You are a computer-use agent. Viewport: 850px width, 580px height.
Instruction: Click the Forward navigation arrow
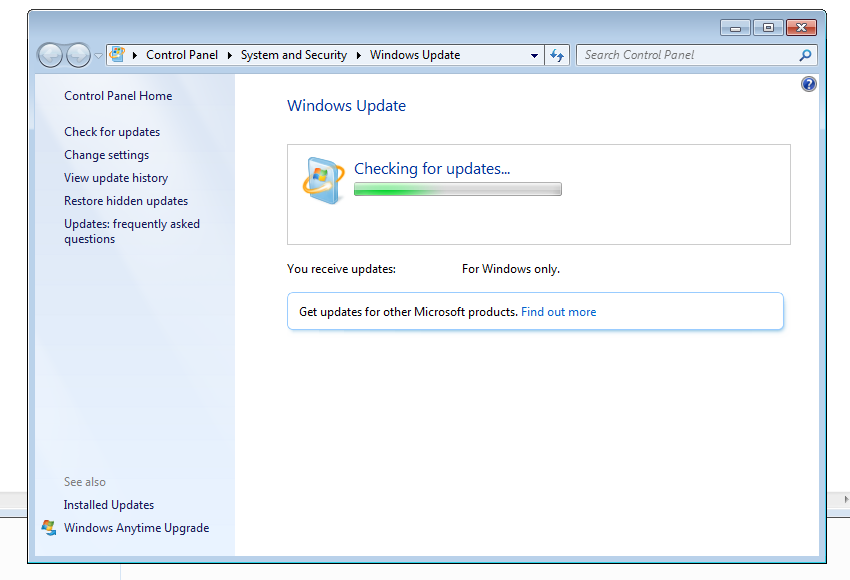pos(77,55)
